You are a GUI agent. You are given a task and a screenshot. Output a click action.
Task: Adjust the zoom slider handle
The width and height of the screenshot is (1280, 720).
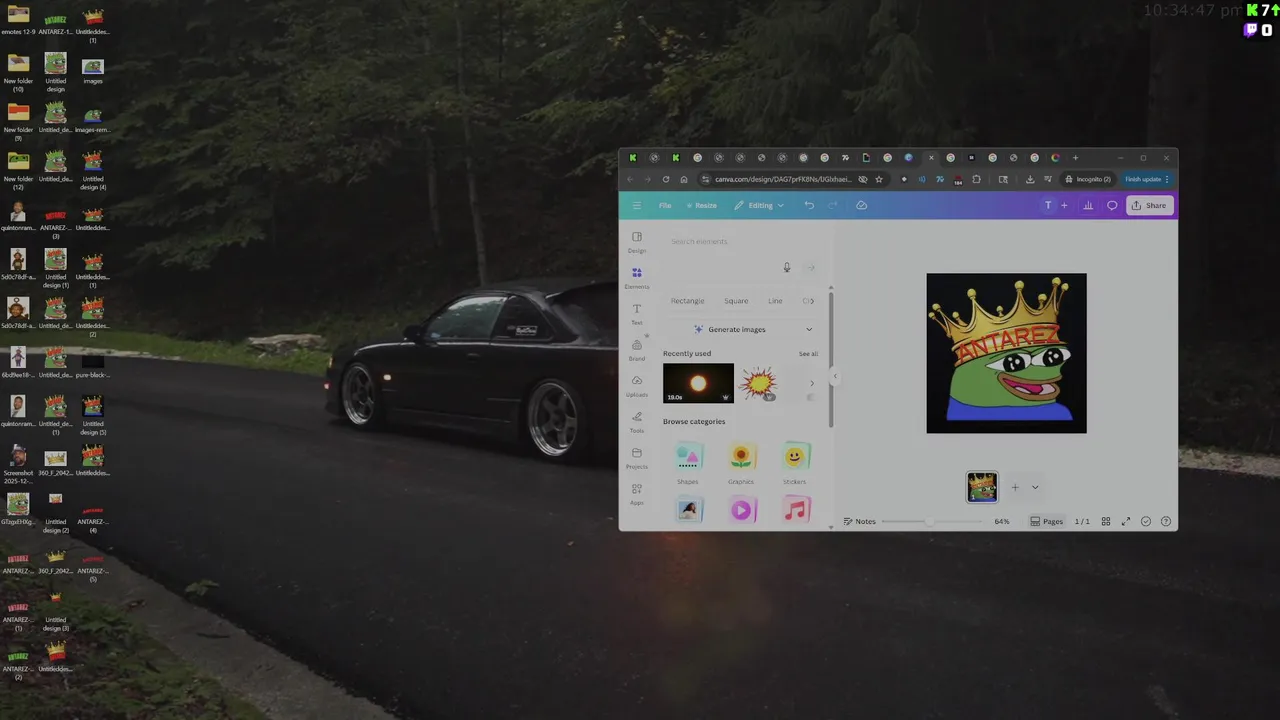(929, 521)
